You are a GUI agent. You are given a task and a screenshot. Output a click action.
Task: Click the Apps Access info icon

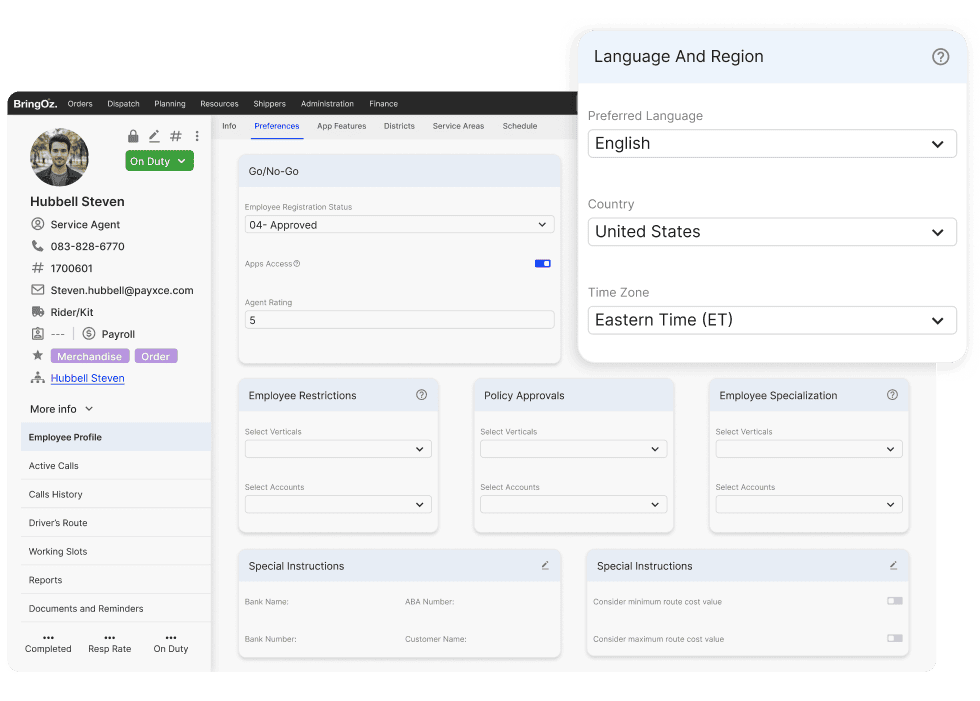(297, 264)
